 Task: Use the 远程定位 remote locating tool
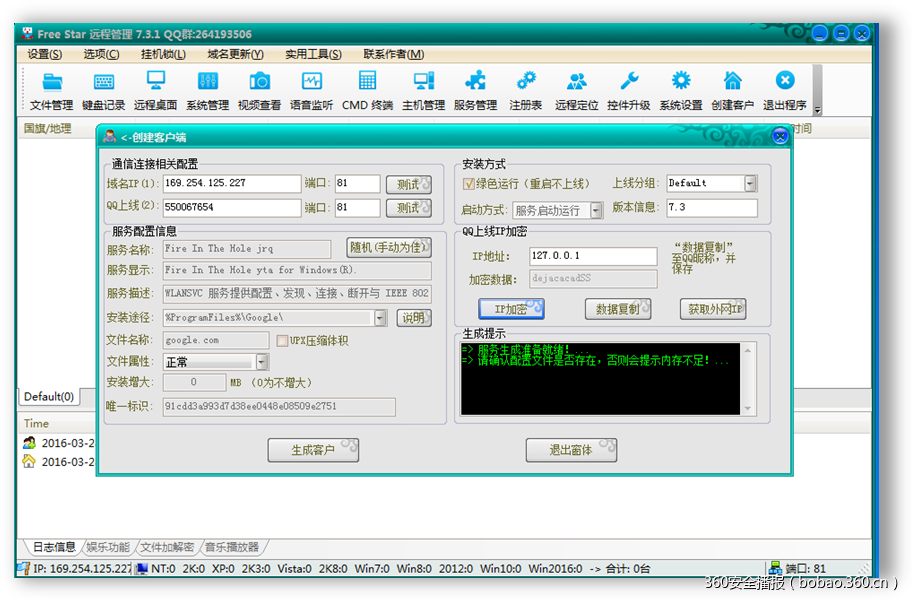[577, 89]
